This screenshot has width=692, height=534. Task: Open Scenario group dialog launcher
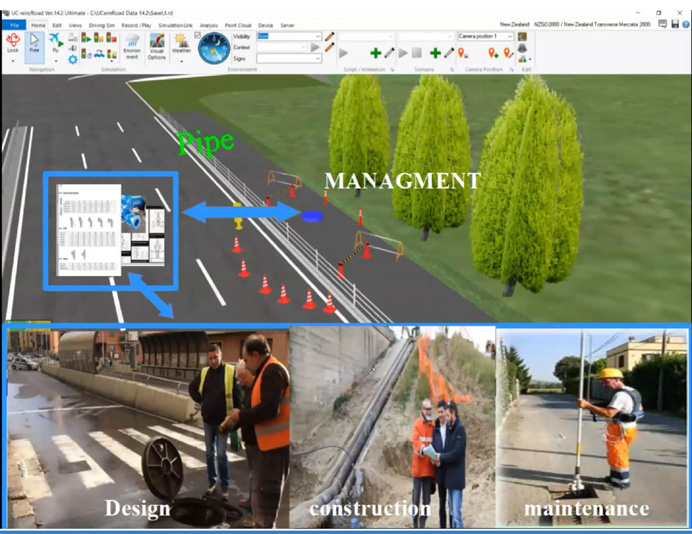pyautogui.click(x=451, y=70)
